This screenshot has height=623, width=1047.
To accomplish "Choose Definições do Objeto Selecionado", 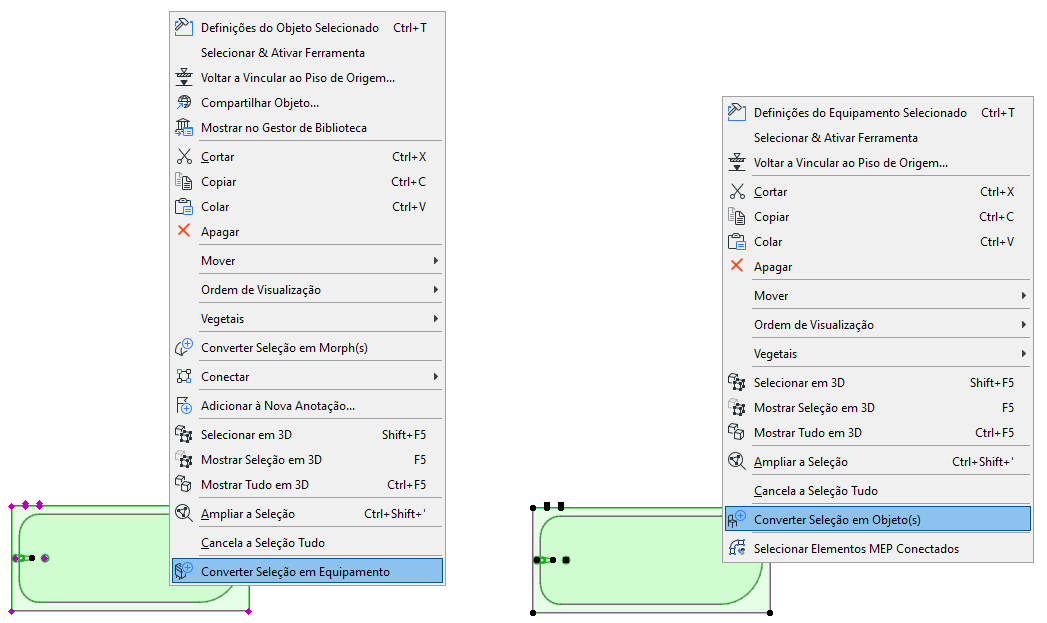I will click(308, 27).
